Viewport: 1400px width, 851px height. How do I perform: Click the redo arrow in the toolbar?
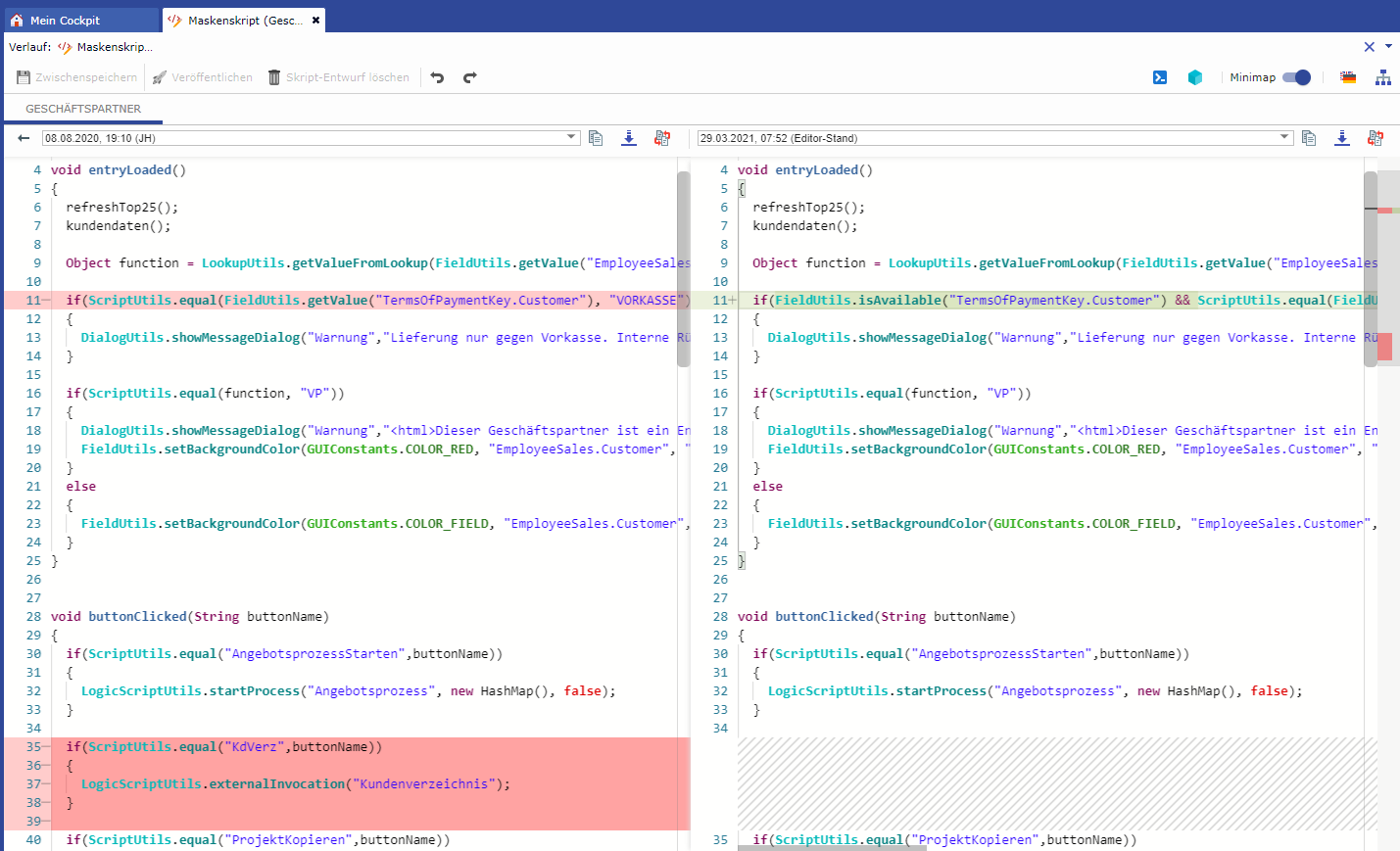coord(470,77)
